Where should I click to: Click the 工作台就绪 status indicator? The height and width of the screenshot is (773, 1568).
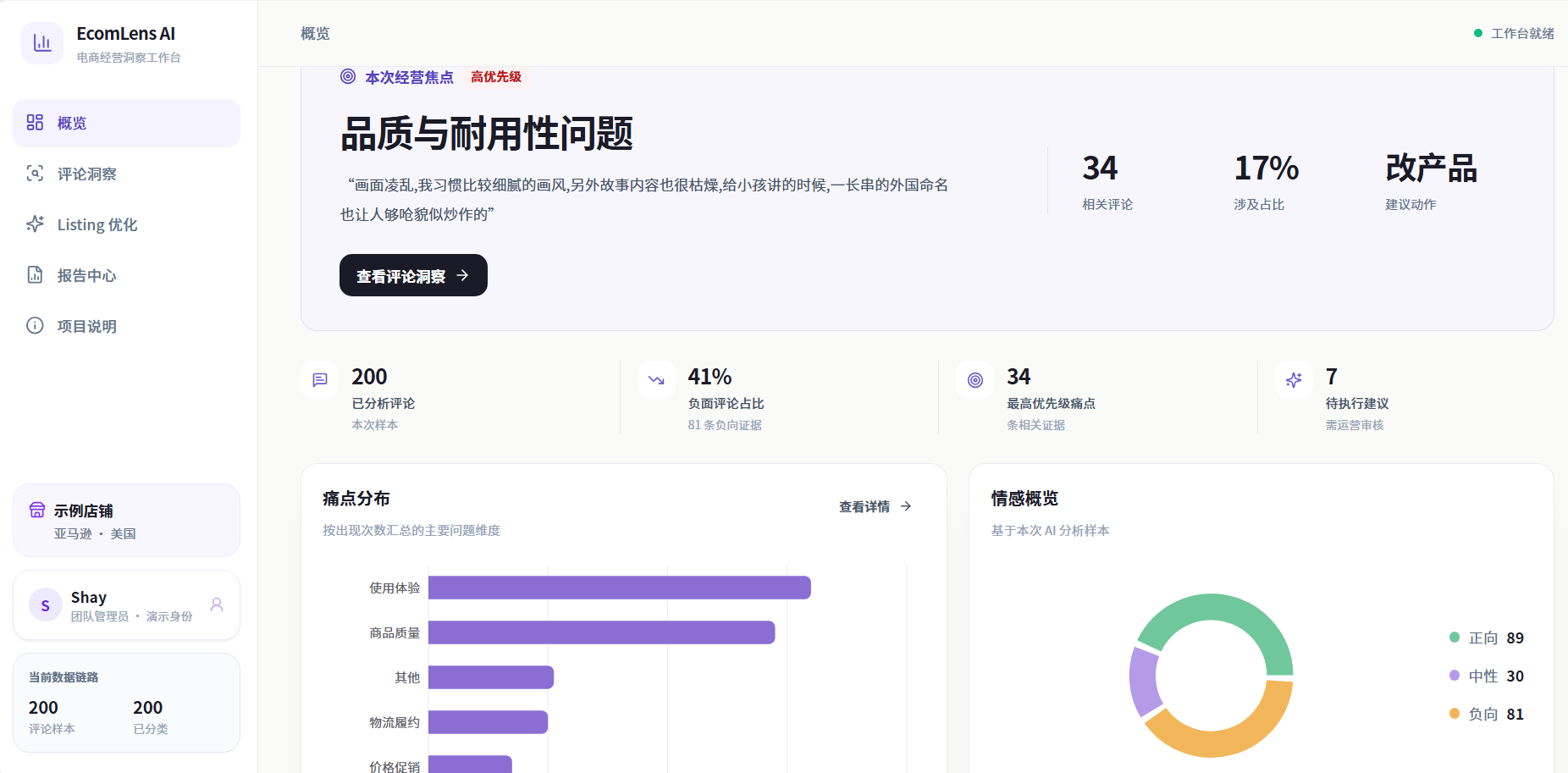pyautogui.click(x=1514, y=33)
